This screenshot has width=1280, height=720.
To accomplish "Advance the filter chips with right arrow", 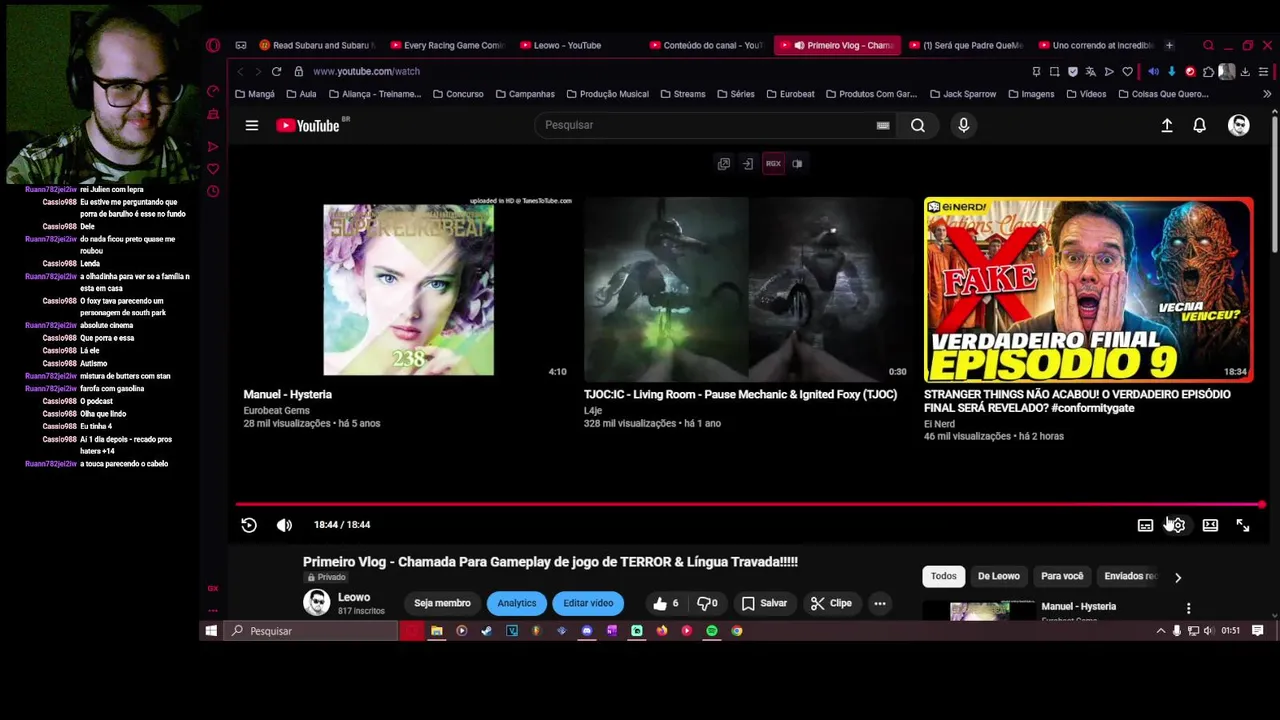I will coord(1178,577).
